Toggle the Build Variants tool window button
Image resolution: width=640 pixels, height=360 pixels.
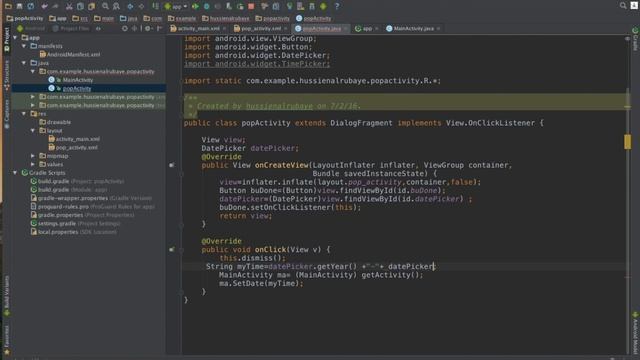pyautogui.click(x=7, y=296)
